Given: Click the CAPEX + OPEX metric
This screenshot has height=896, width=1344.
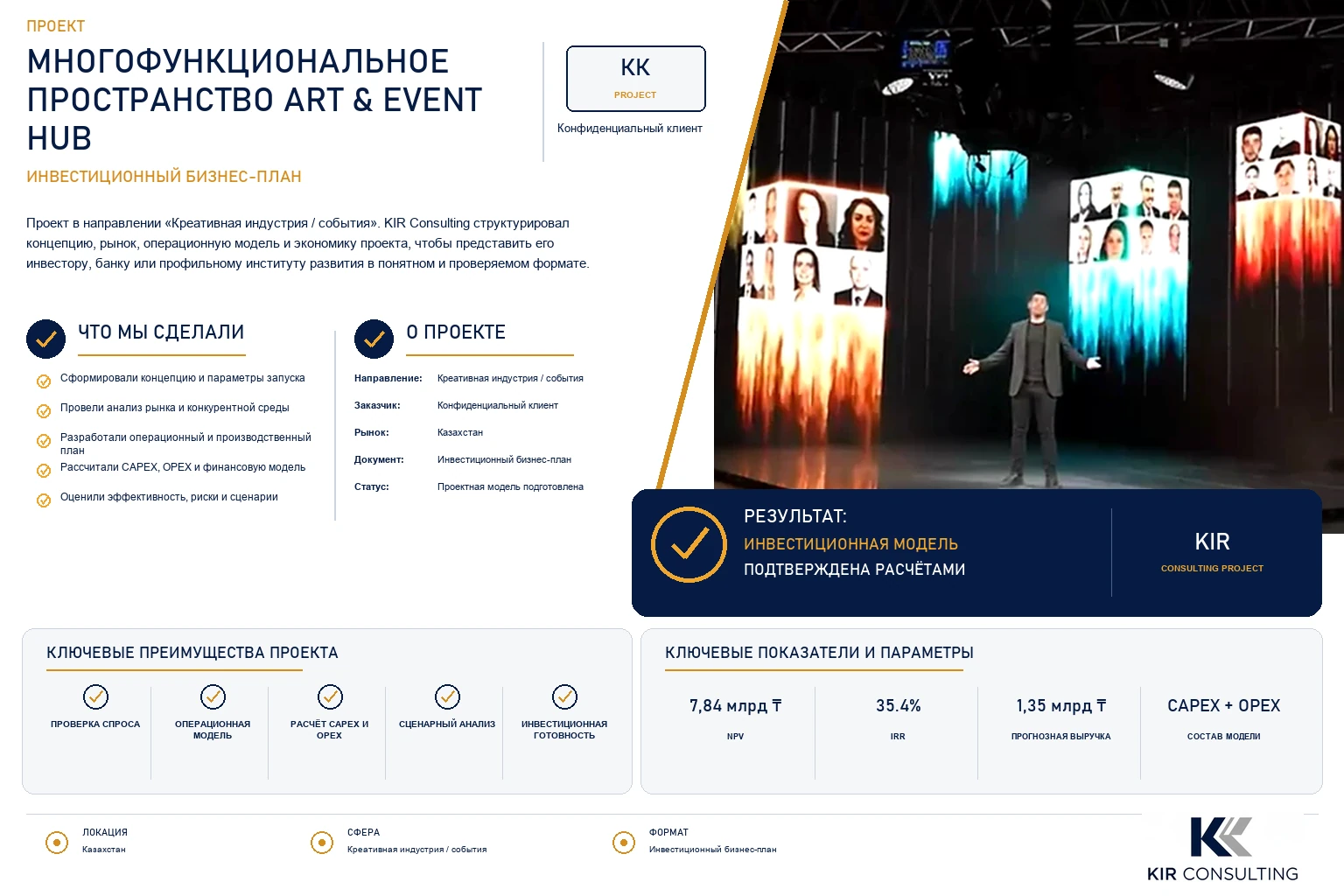Looking at the screenshot, I should coord(1223,706).
